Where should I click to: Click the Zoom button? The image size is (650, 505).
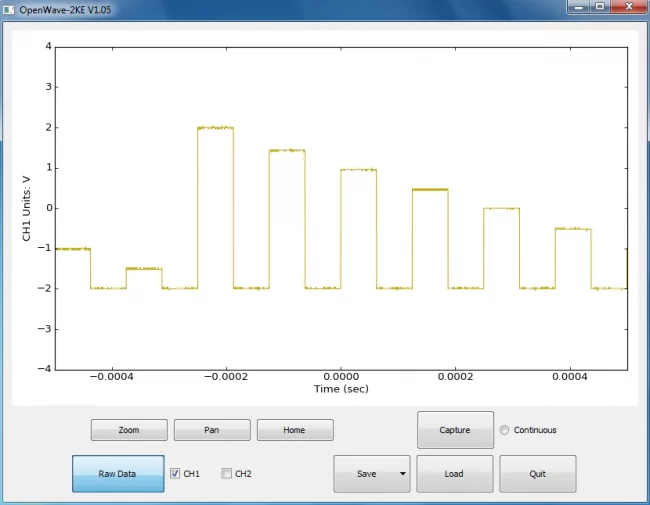(x=129, y=430)
